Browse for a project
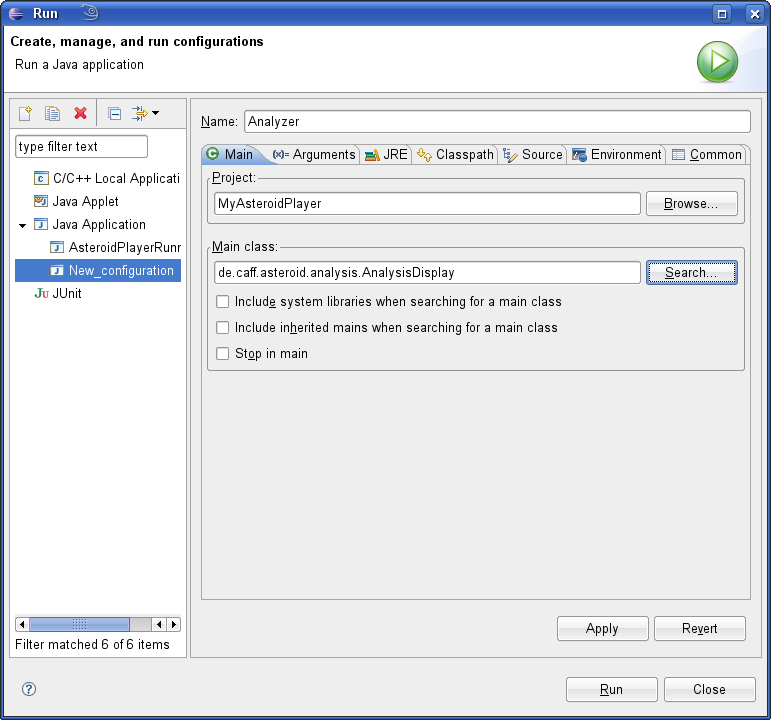This screenshot has width=771, height=720. pos(691,204)
